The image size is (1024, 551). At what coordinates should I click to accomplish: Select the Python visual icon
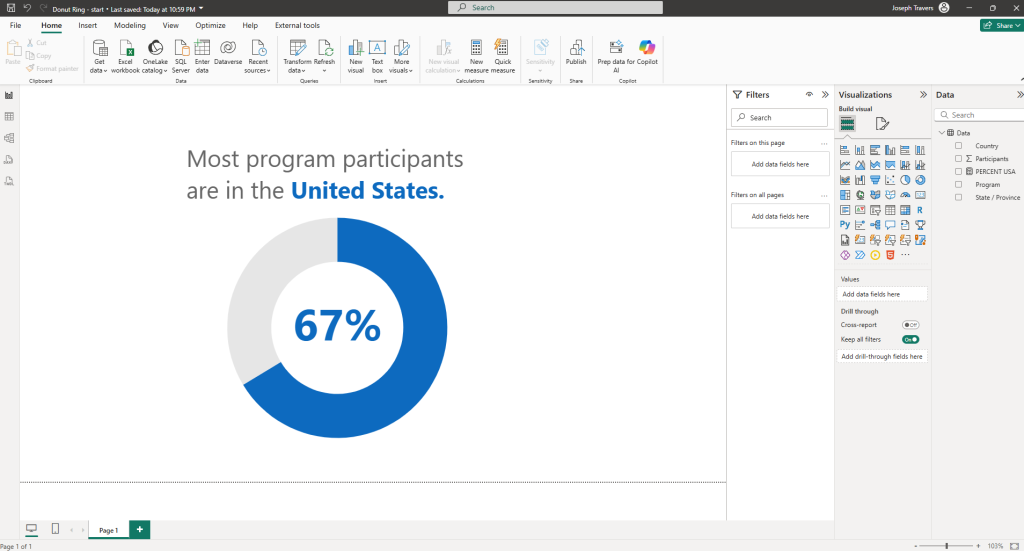point(845,225)
